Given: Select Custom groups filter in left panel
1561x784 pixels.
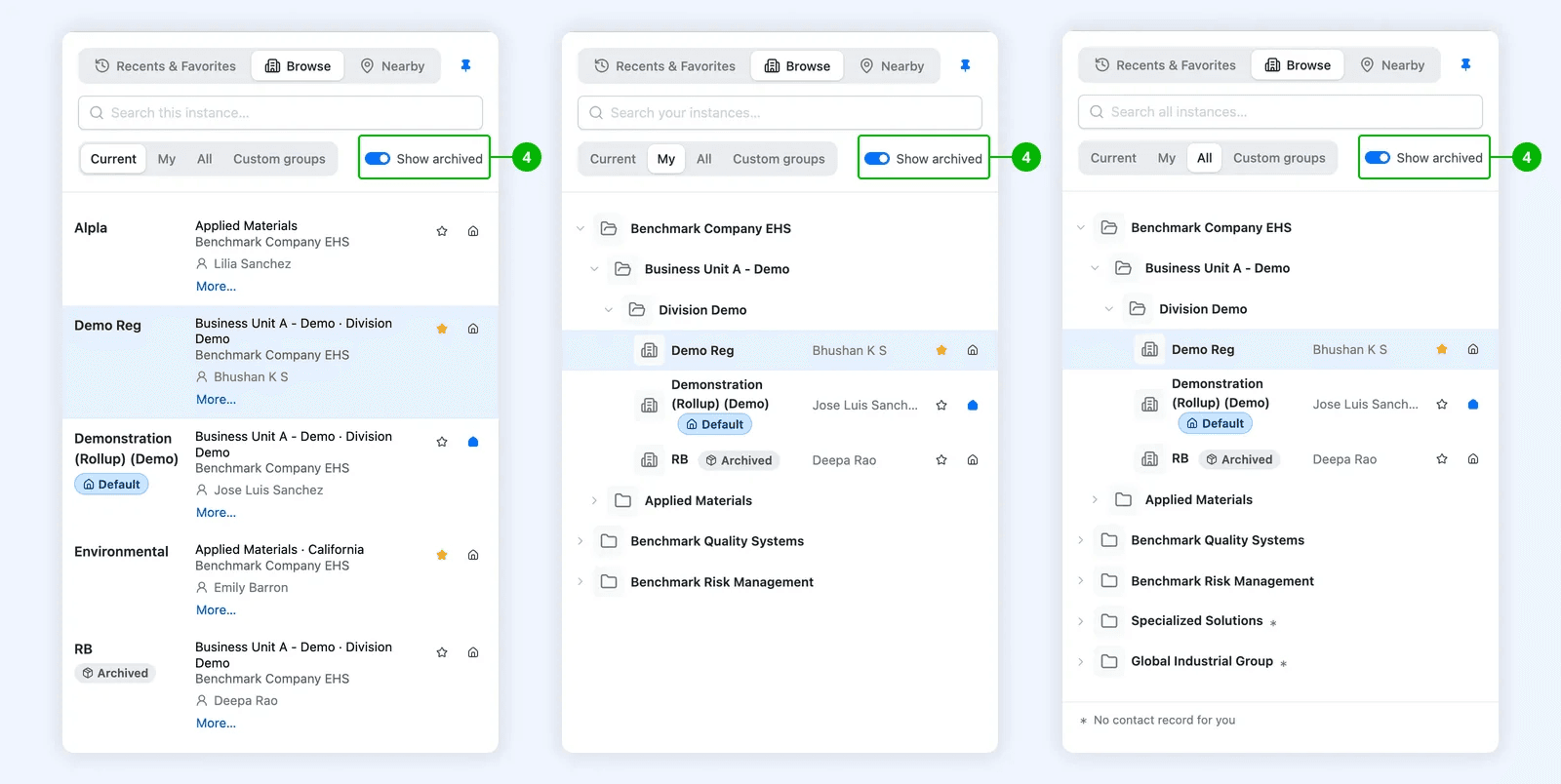Looking at the screenshot, I should coord(279,159).
